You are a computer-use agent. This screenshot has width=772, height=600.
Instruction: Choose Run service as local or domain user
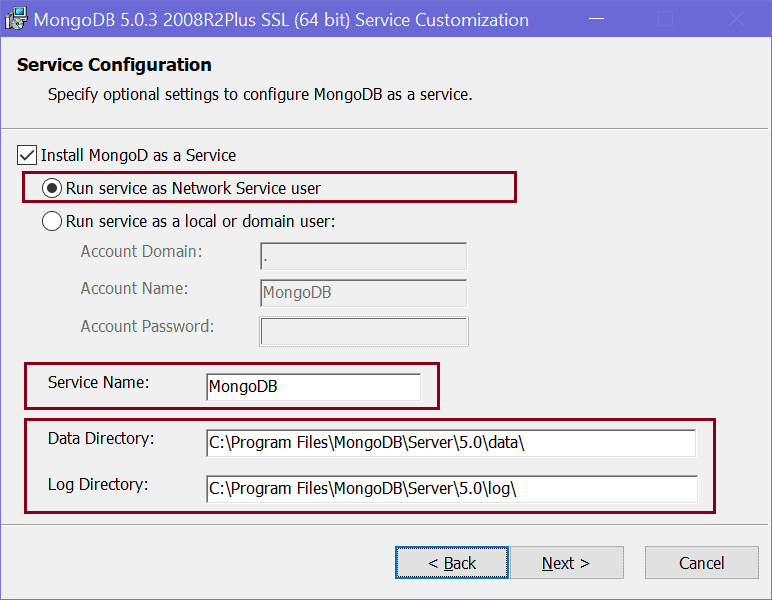pos(52,221)
